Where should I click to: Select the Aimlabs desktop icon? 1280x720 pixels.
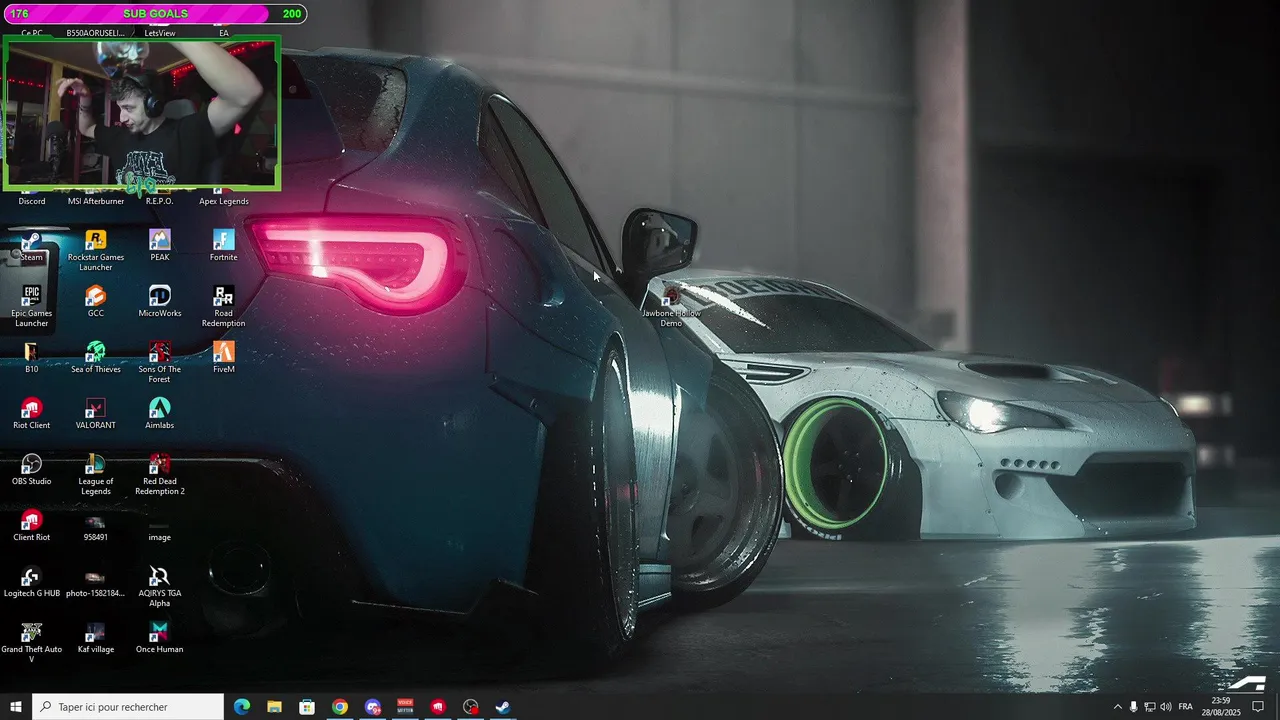(x=160, y=414)
